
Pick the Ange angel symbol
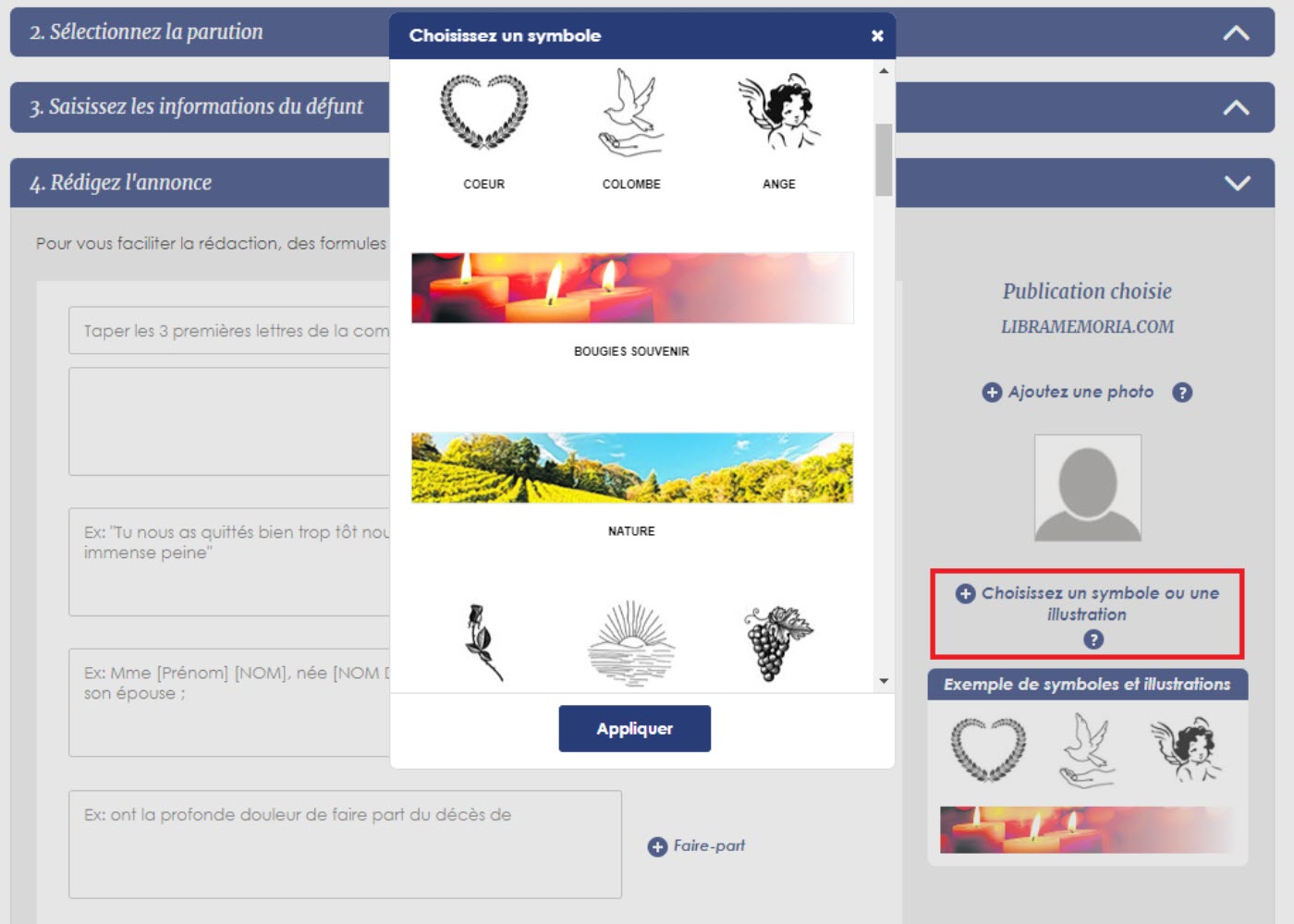pos(778,113)
